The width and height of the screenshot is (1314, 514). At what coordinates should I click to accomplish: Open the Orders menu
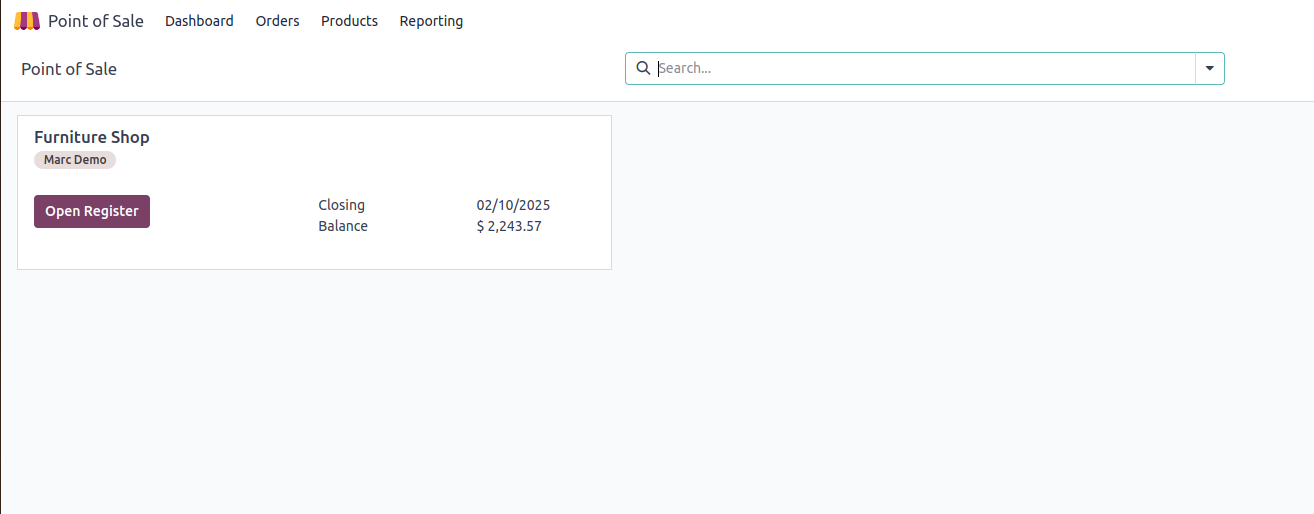tap(277, 21)
